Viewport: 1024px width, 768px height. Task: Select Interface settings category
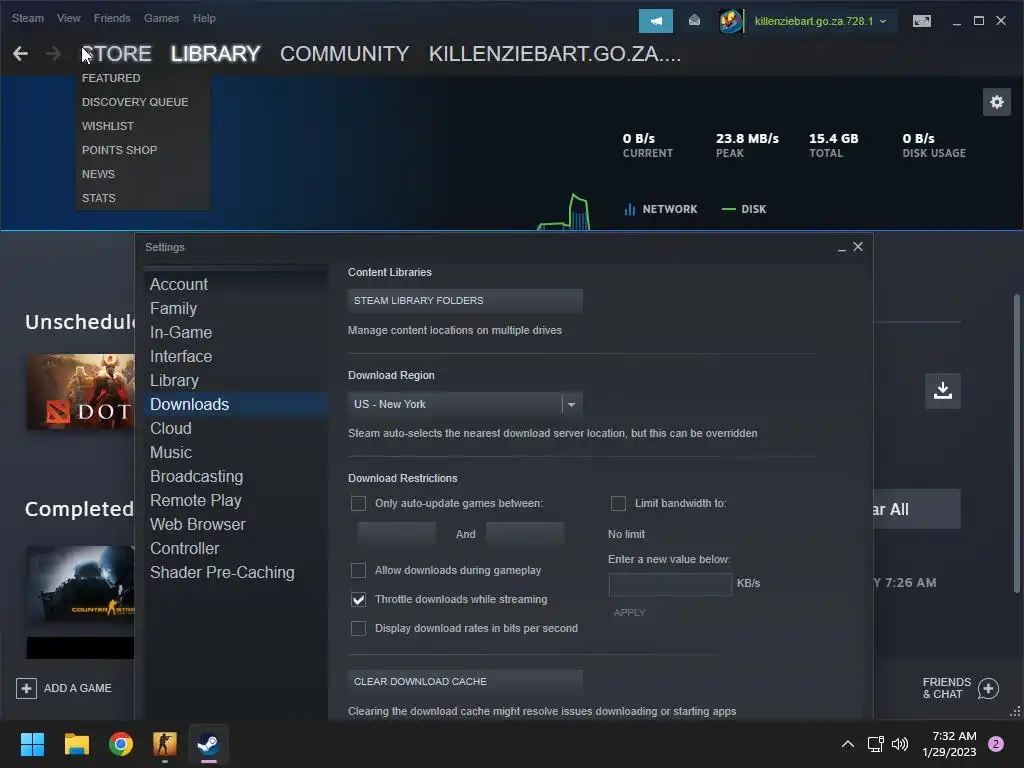pos(181,357)
